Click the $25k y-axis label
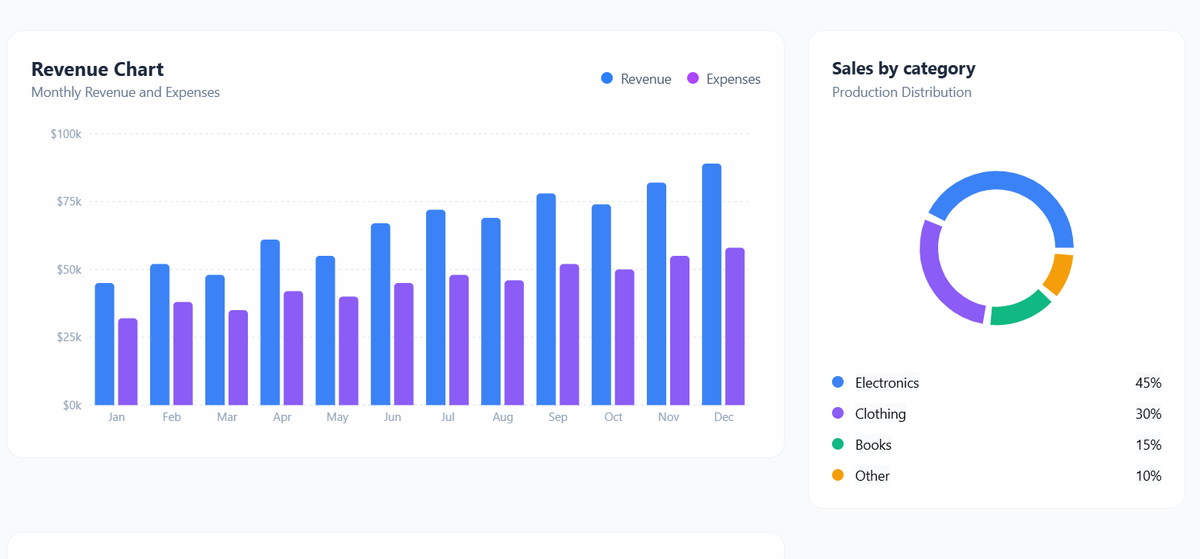This screenshot has width=1200, height=559. pyautogui.click(x=68, y=338)
